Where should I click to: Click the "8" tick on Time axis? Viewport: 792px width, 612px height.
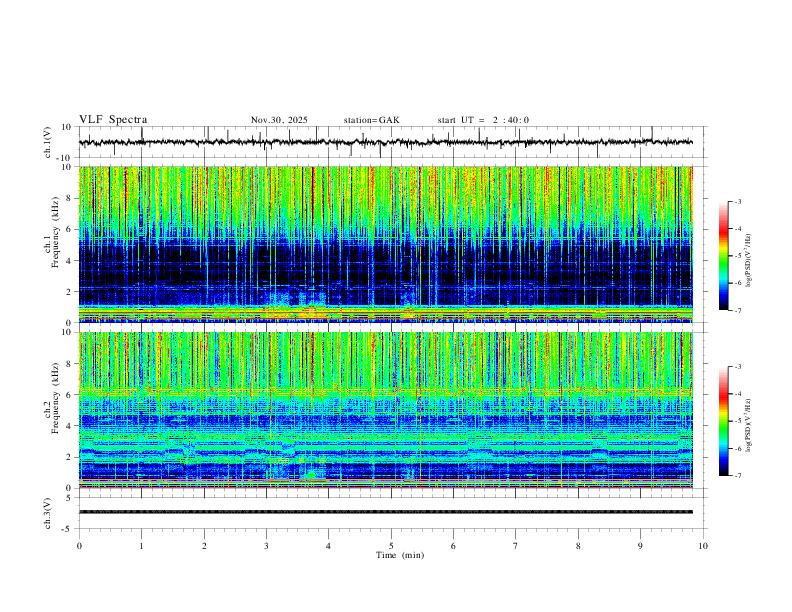(578, 546)
